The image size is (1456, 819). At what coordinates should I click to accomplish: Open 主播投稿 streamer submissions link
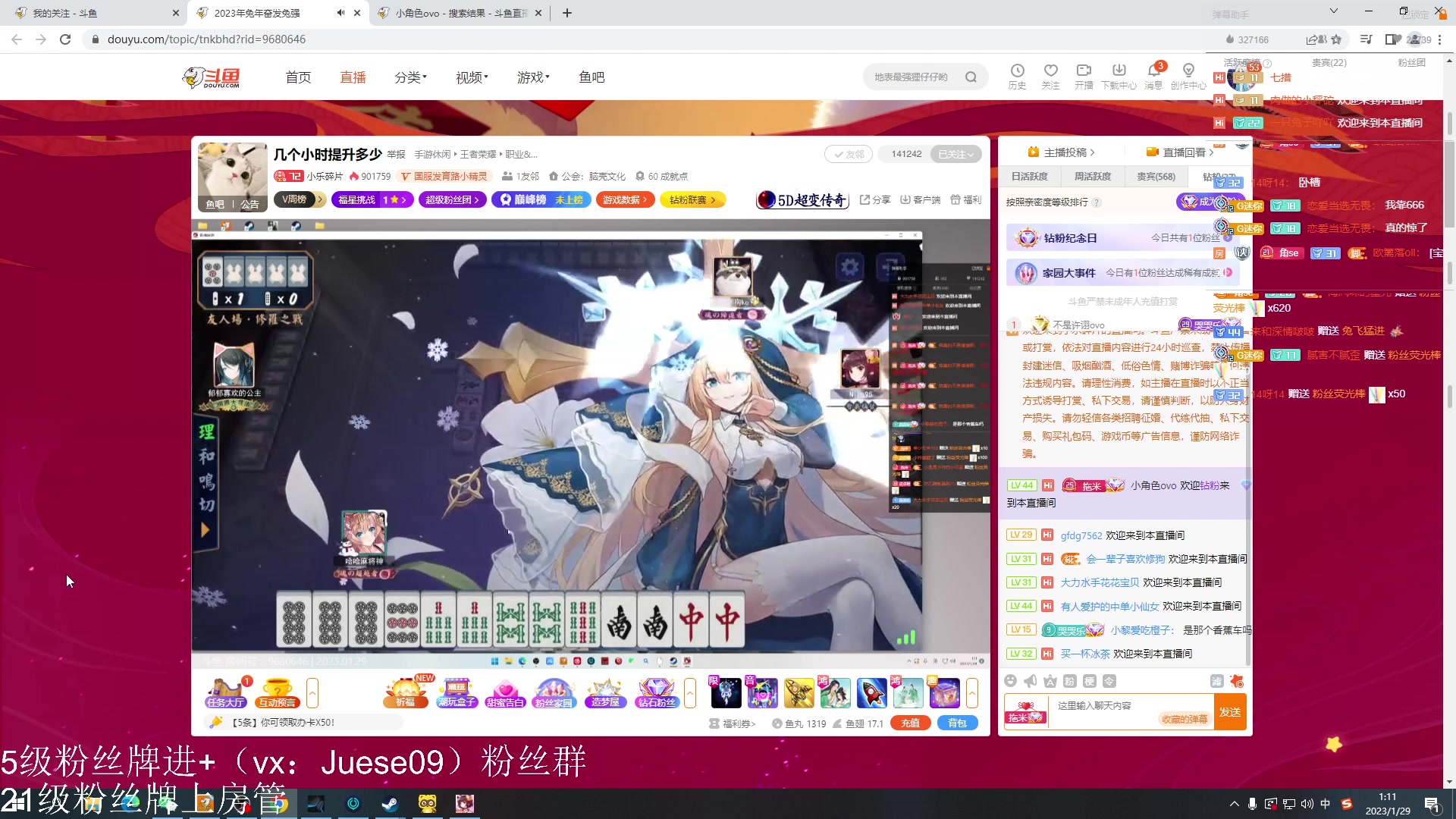pos(1061,152)
